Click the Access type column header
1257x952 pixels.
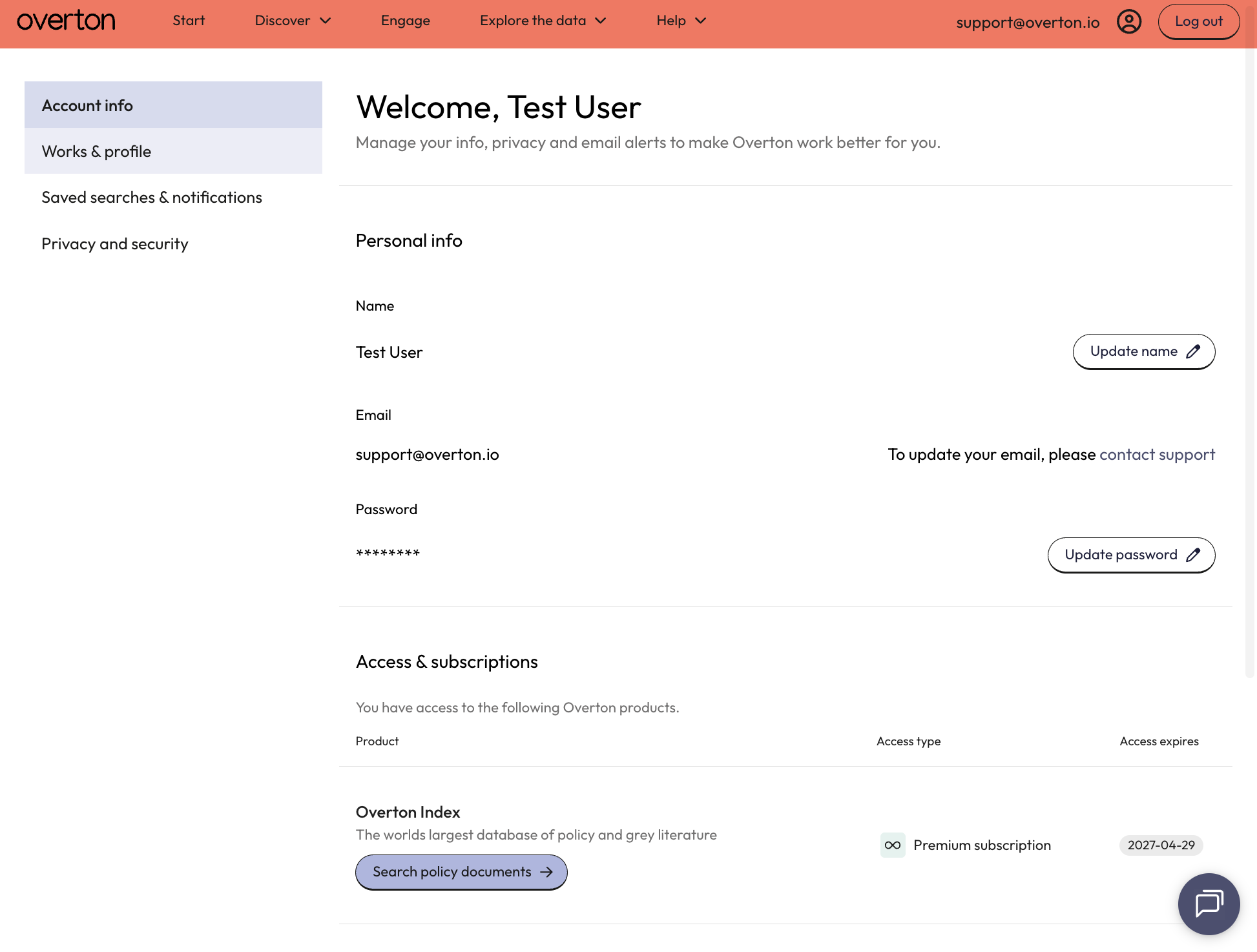pos(908,741)
